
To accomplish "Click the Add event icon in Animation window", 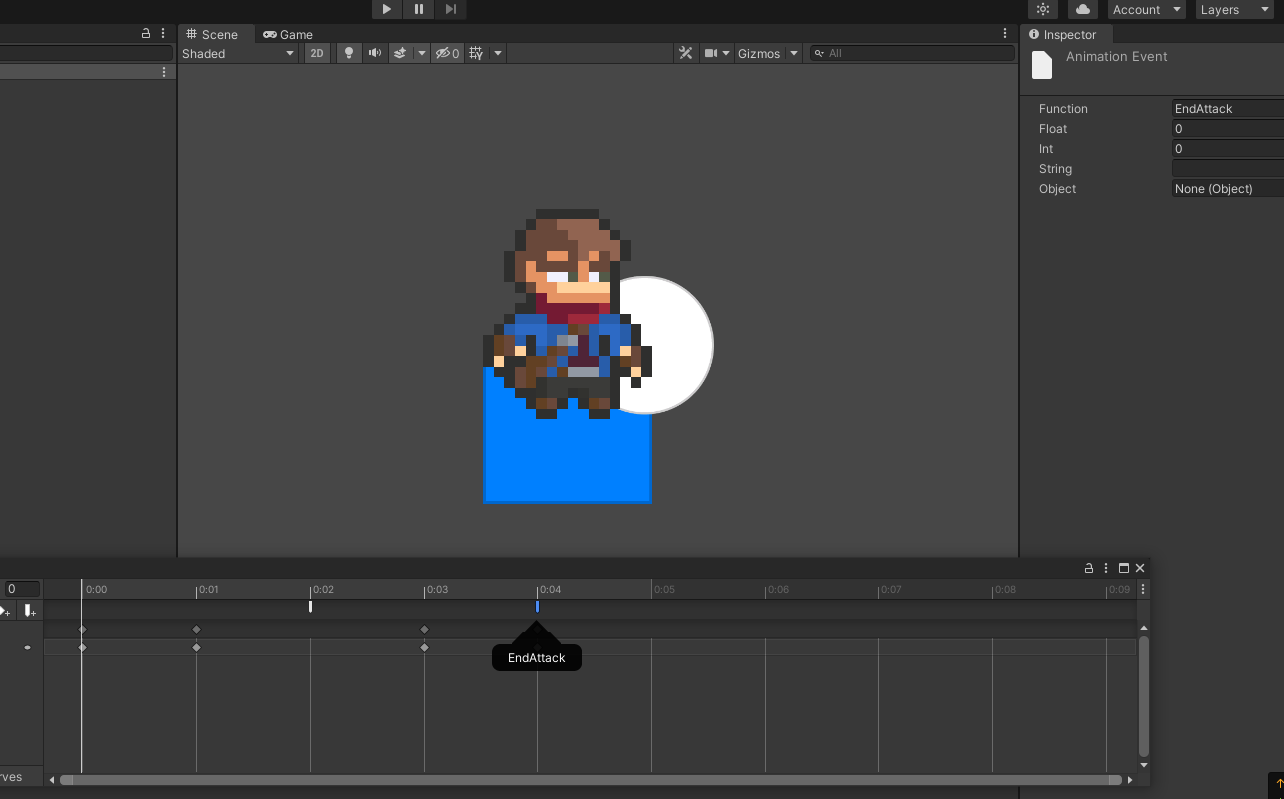I will click(x=28, y=611).
